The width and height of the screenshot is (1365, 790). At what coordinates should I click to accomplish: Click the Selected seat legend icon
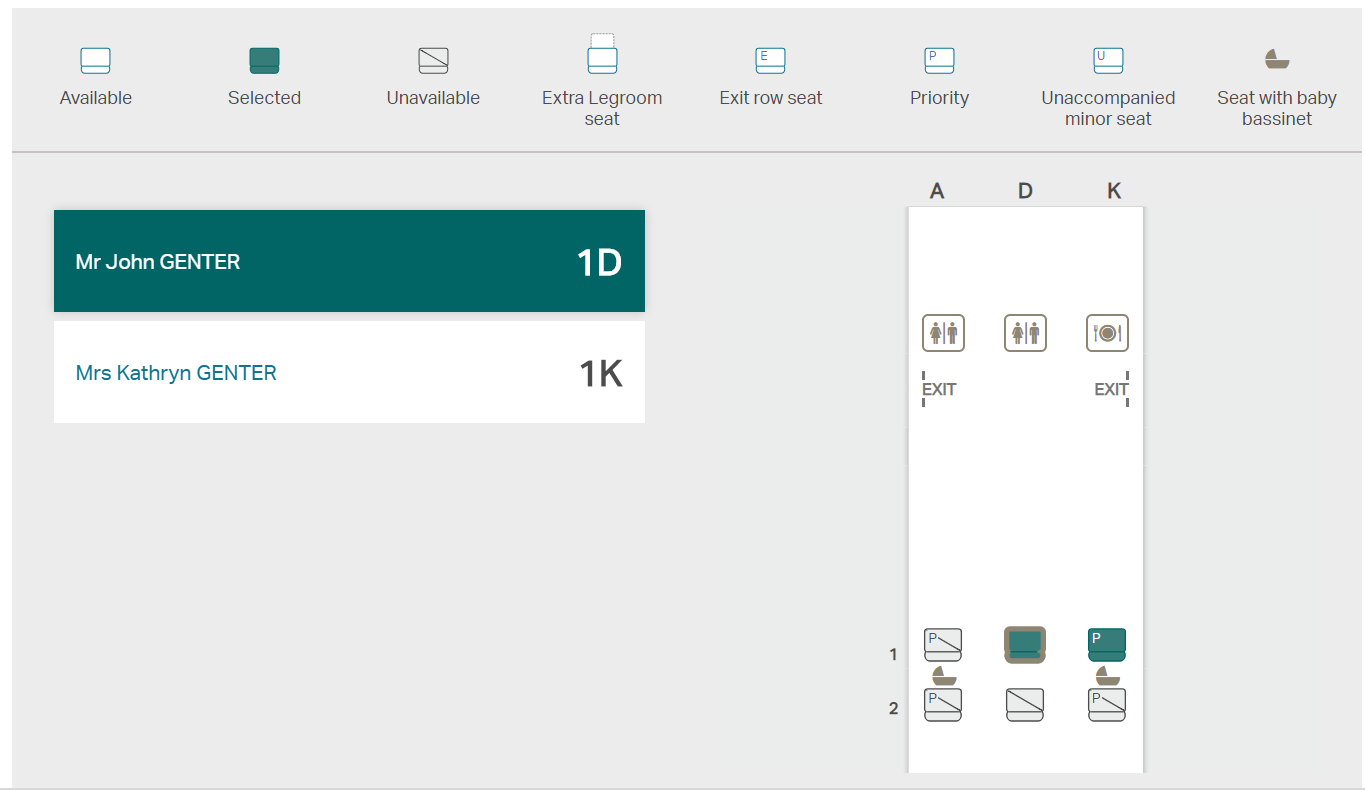point(264,61)
